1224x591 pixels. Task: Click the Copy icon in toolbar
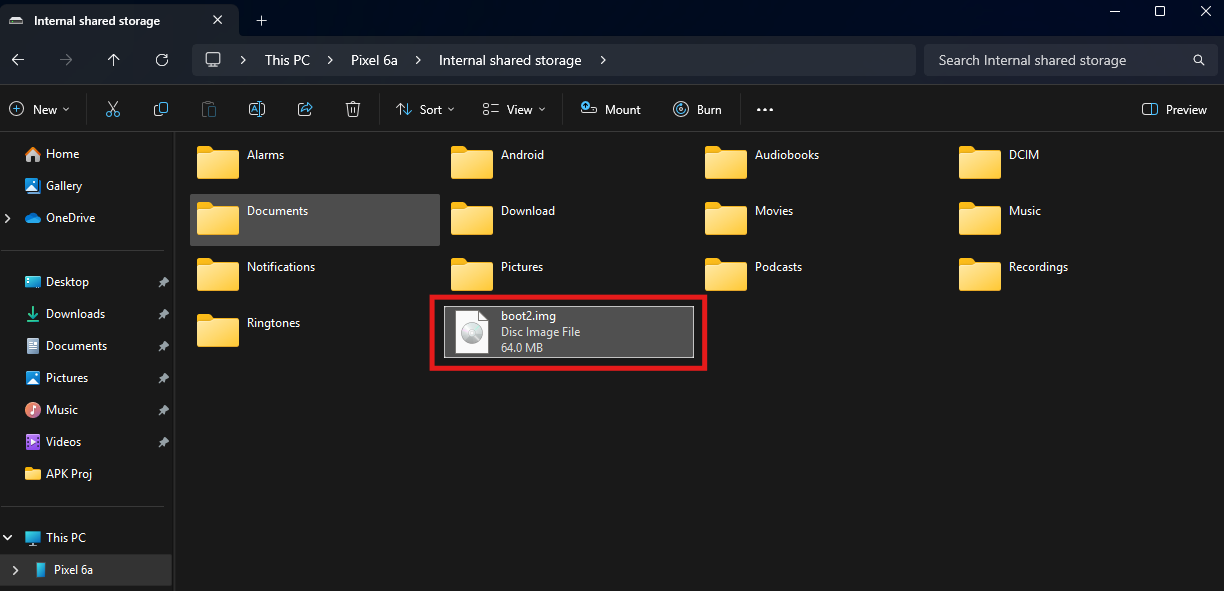(161, 109)
